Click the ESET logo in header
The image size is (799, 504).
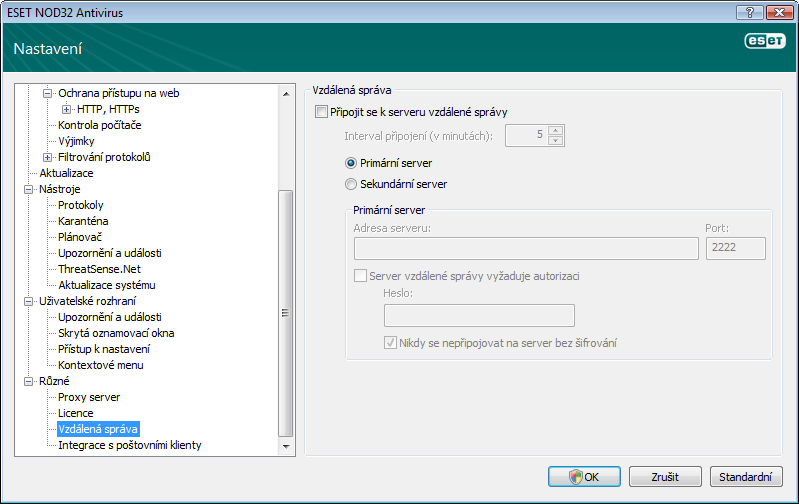tap(765, 41)
